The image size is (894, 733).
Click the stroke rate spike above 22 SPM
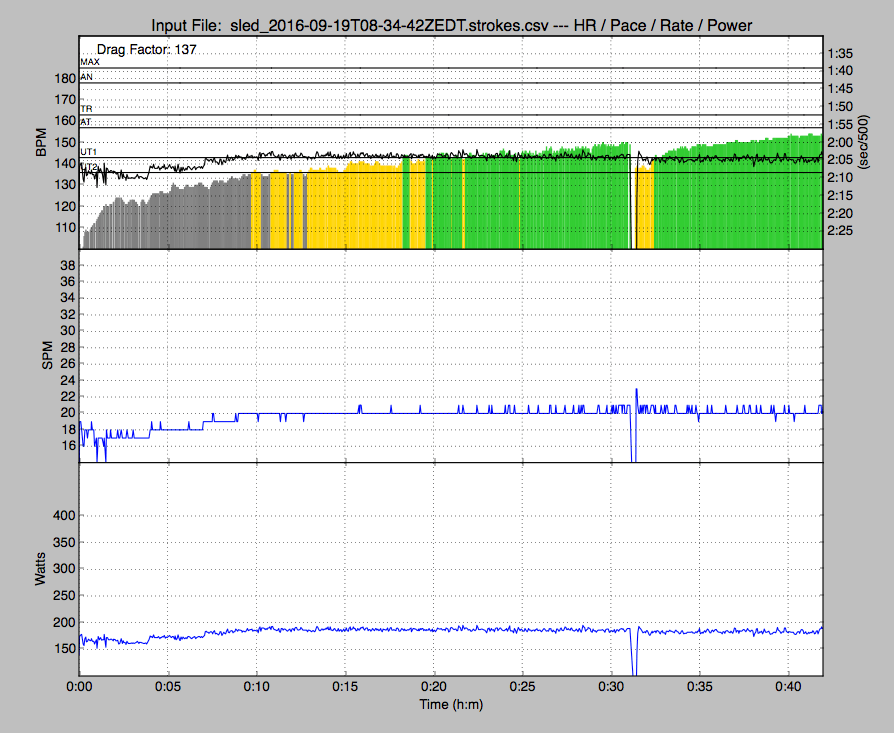pyautogui.click(x=636, y=392)
